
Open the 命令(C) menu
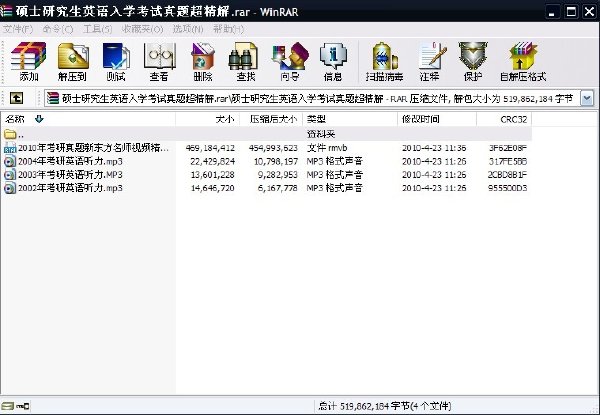pos(58,29)
